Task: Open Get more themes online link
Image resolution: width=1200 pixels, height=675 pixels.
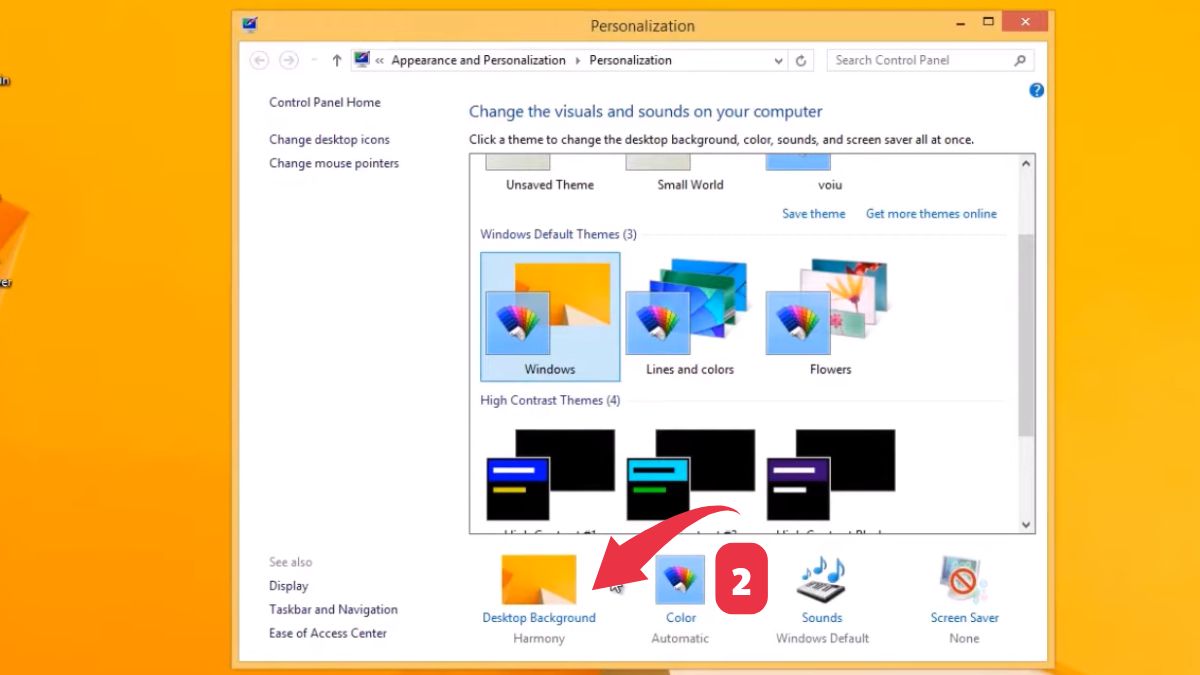Action: click(931, 213)
